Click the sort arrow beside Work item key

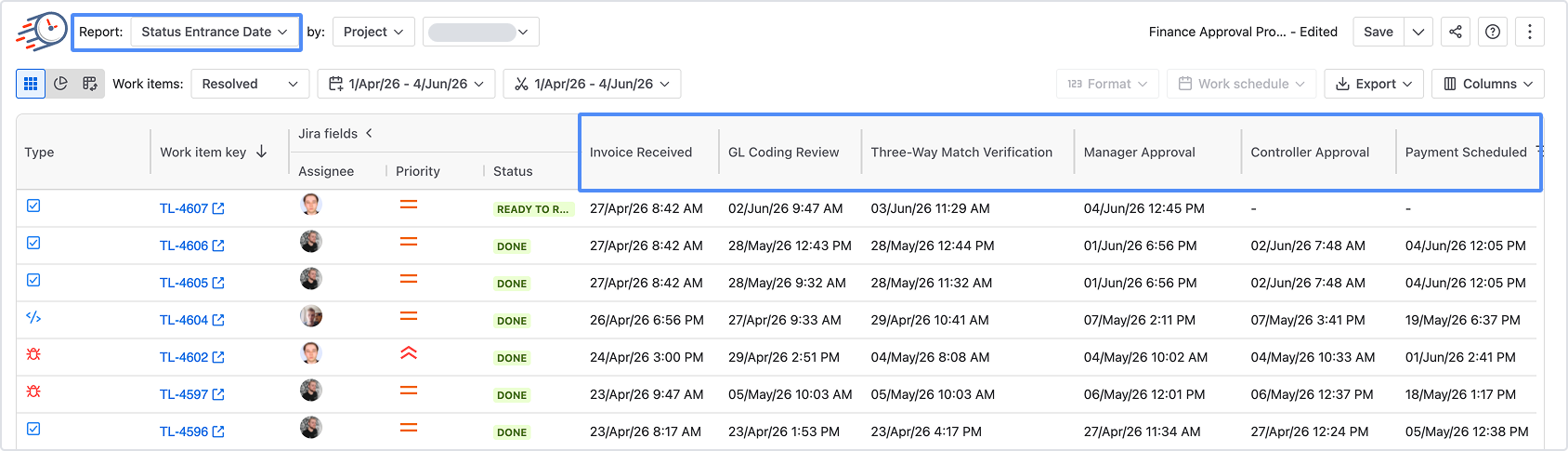pyautogui.click(x=262, y=152)
